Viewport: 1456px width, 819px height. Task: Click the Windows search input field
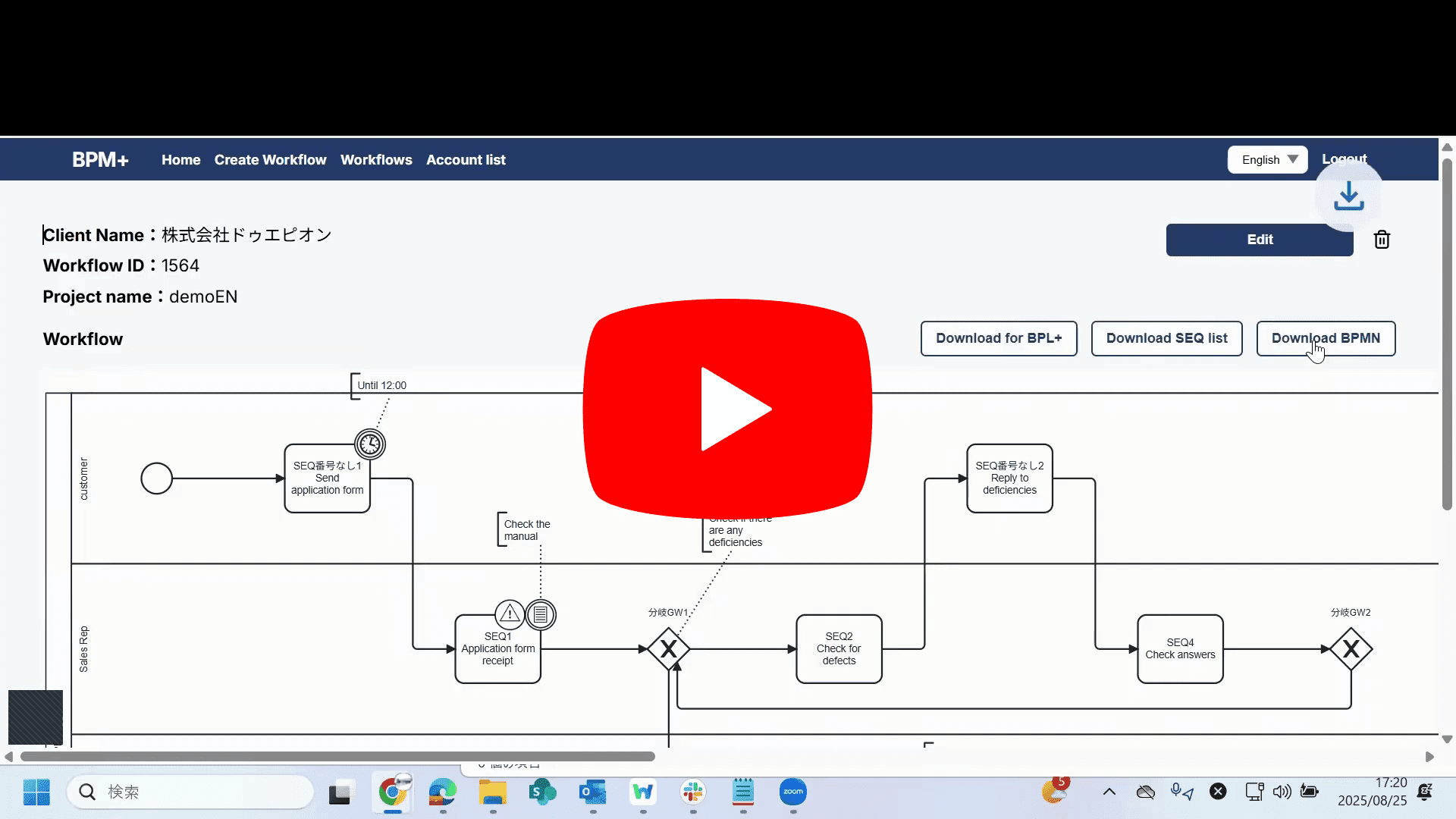[190, 792]
